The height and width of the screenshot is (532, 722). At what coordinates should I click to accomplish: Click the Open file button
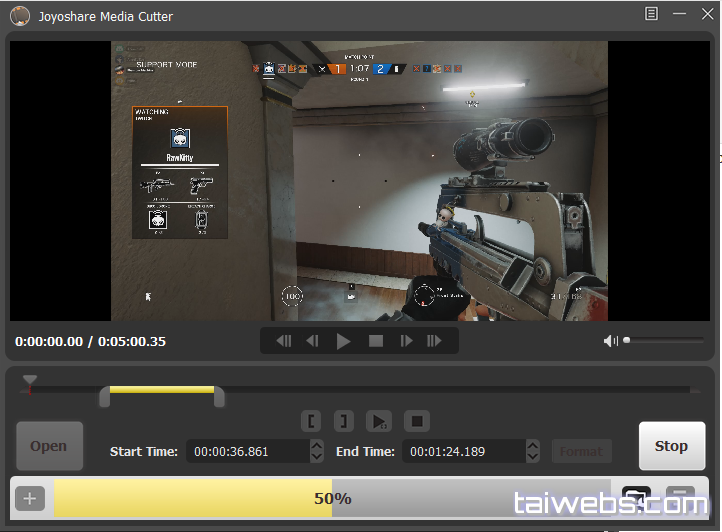(x=49, y=446)
